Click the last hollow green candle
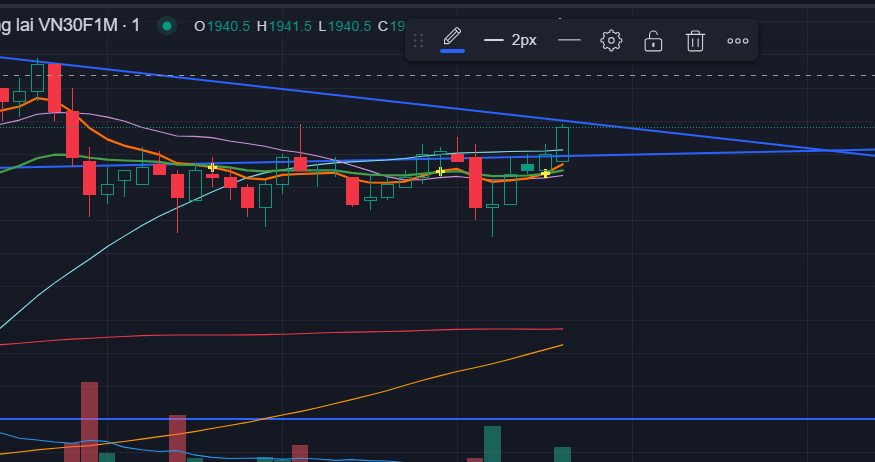This screenshot has height=462, width=875. point(562,144)
